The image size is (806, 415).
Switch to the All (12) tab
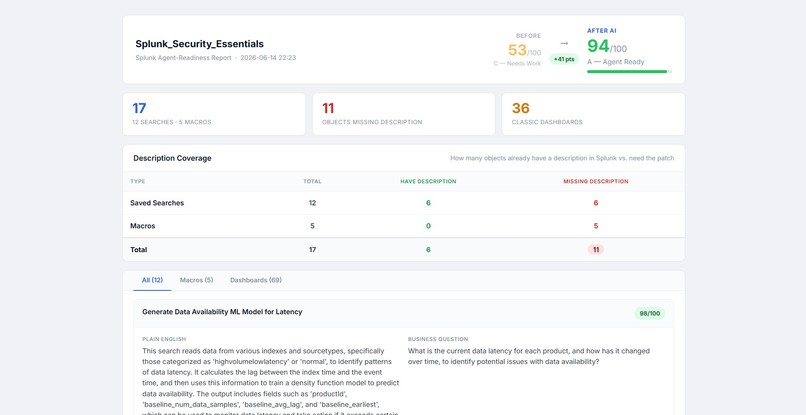[152, 280]
